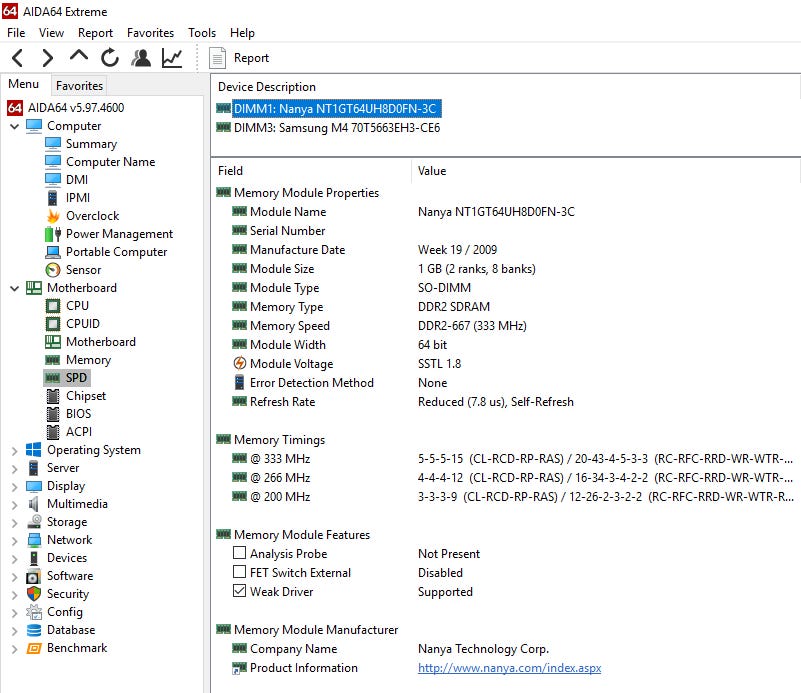Click the Error Detection Method icon

(x=239, y=383)
